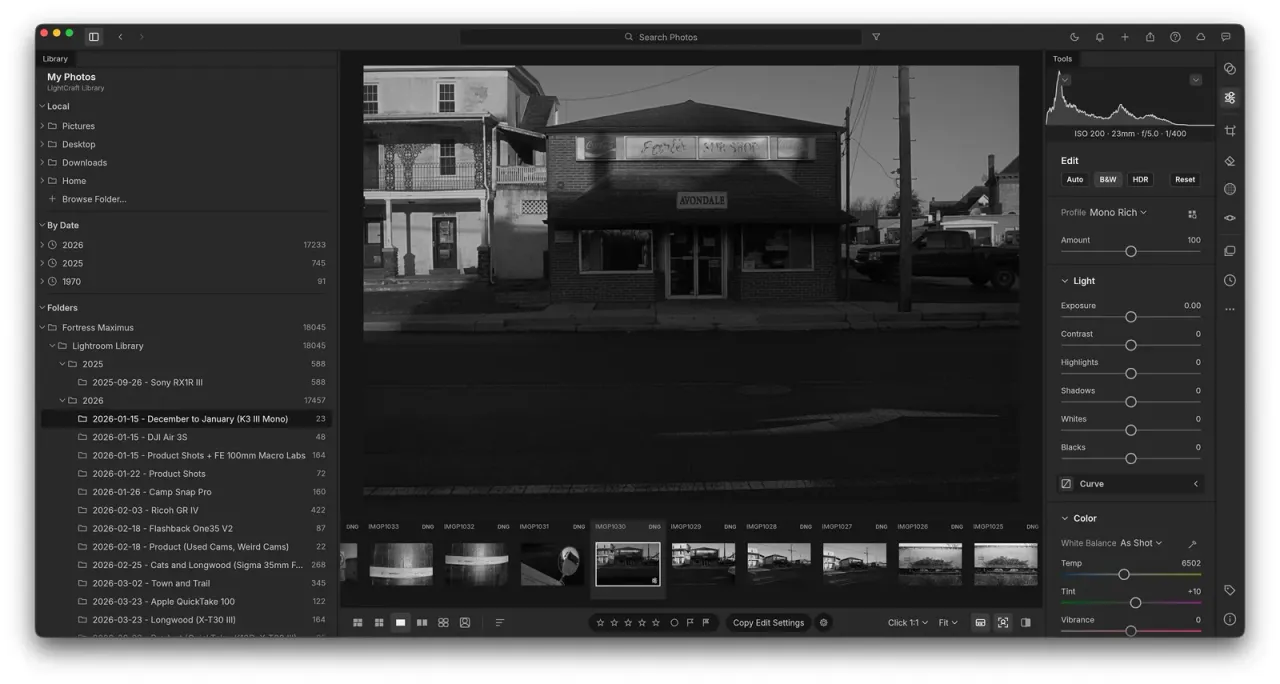Select the Ricoh GR IV folder
Screen dimensions: 1280x684
[186, 510]
